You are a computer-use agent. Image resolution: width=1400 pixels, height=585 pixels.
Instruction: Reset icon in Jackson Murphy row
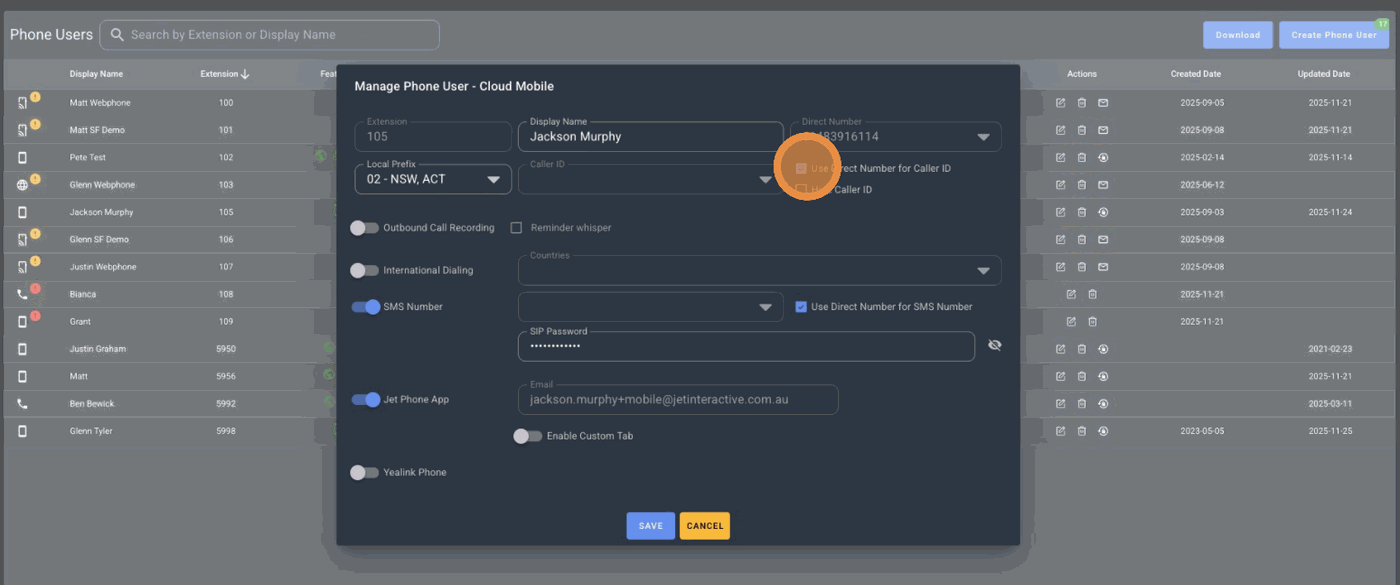tap(1103, 212)
